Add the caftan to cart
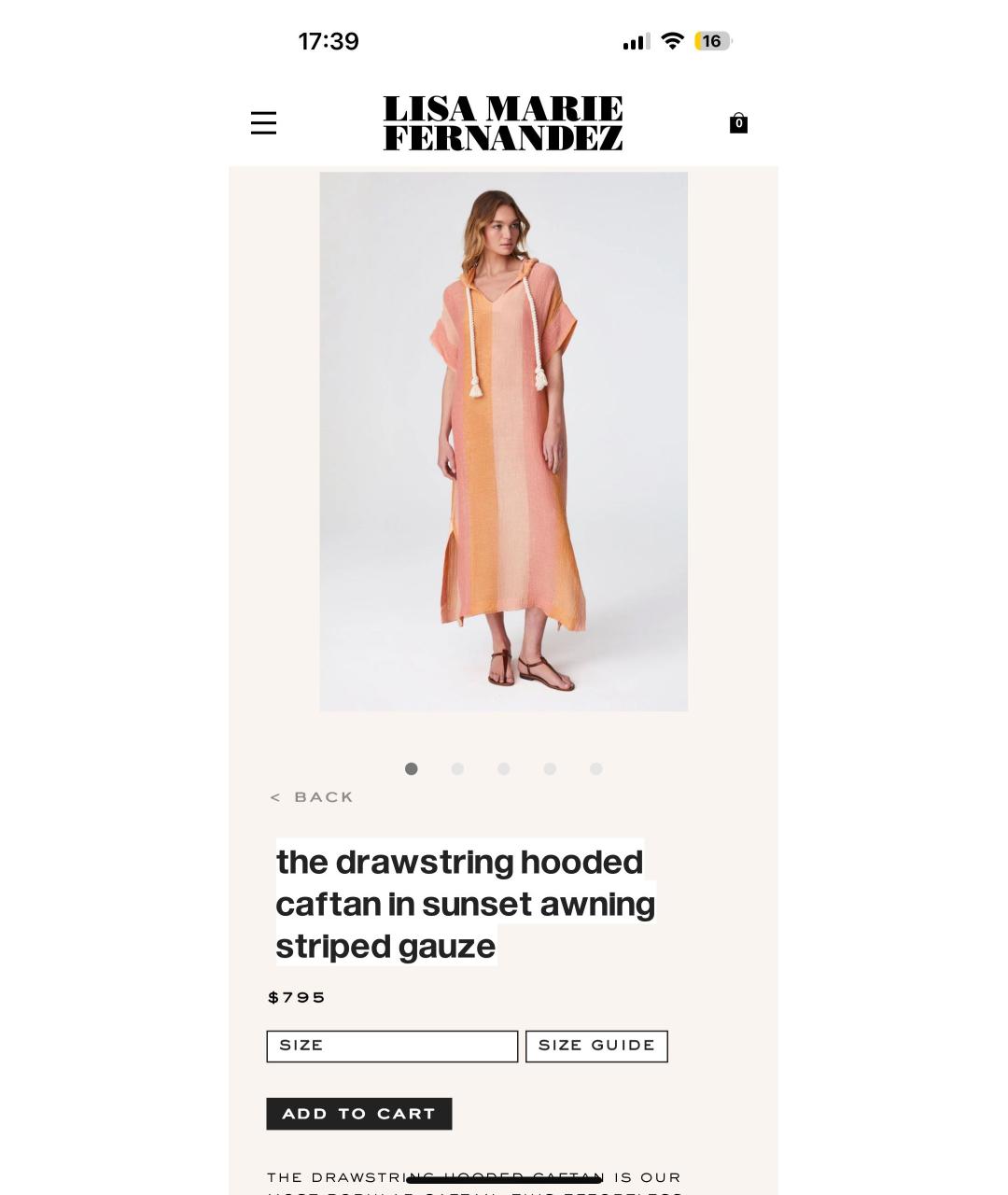Image resolution: width=1008 pixels, height=1195 pixels. [359, 1114]
